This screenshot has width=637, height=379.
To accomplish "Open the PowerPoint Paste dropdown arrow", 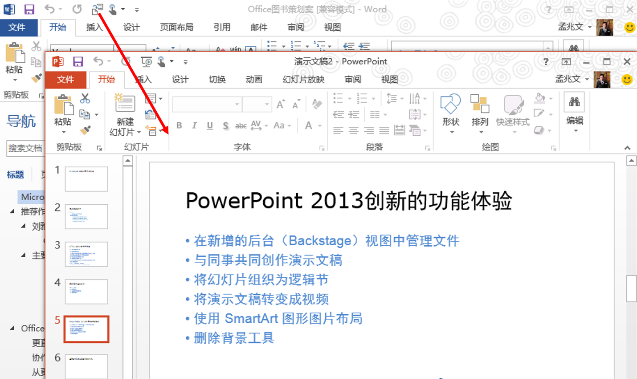I will (63, 132).
